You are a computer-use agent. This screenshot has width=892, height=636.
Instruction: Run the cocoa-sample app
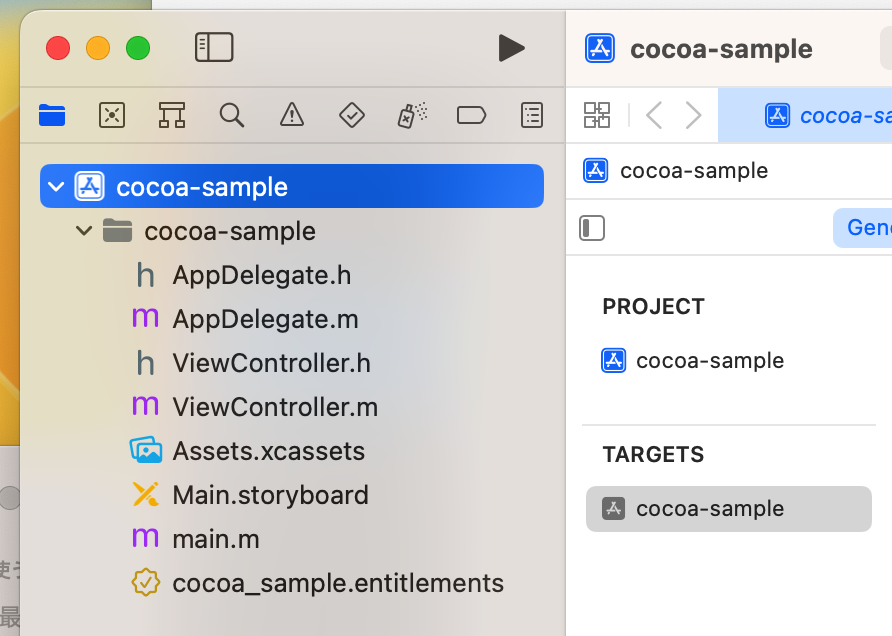[512, 47]
